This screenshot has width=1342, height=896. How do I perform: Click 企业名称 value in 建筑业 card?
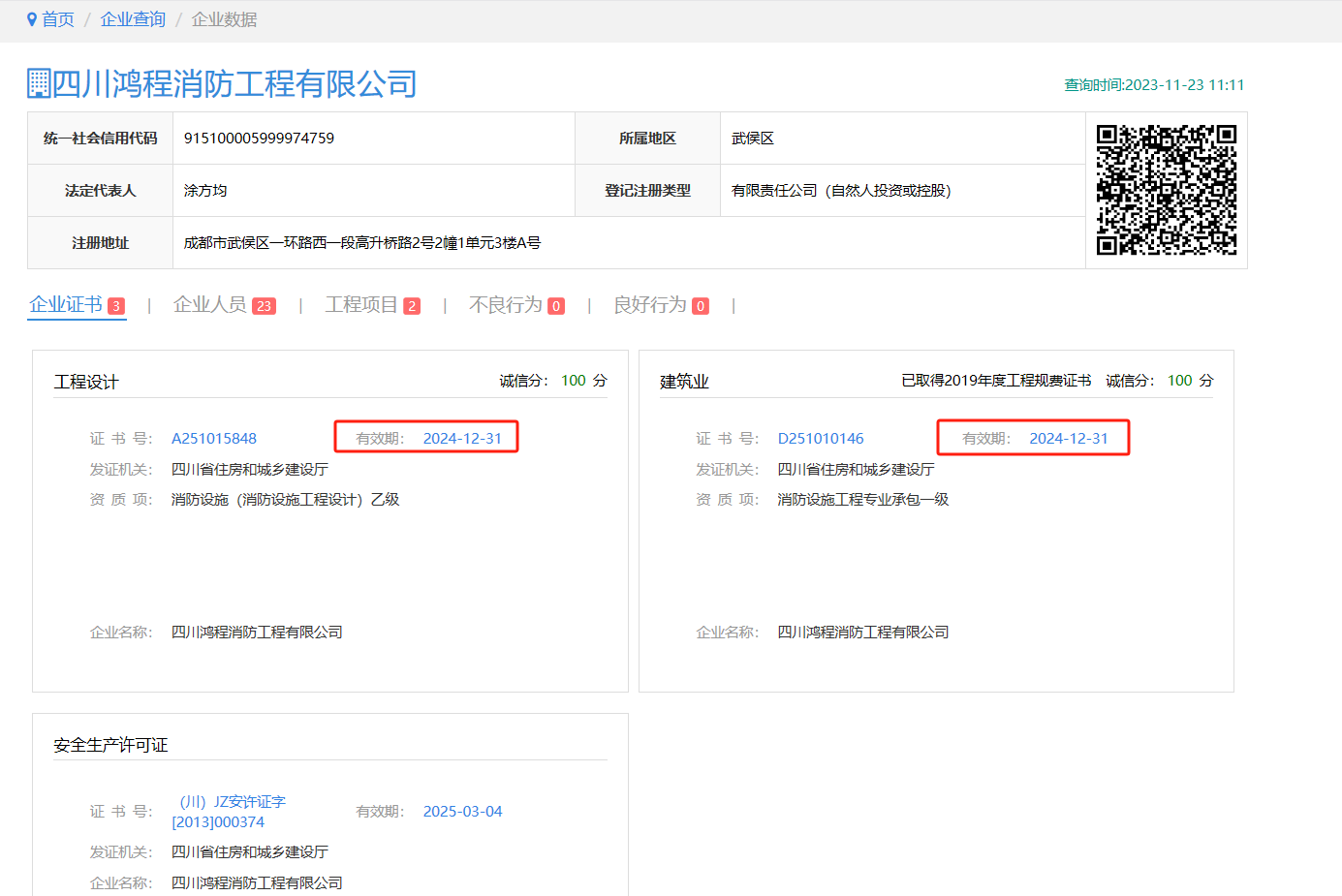863,633
